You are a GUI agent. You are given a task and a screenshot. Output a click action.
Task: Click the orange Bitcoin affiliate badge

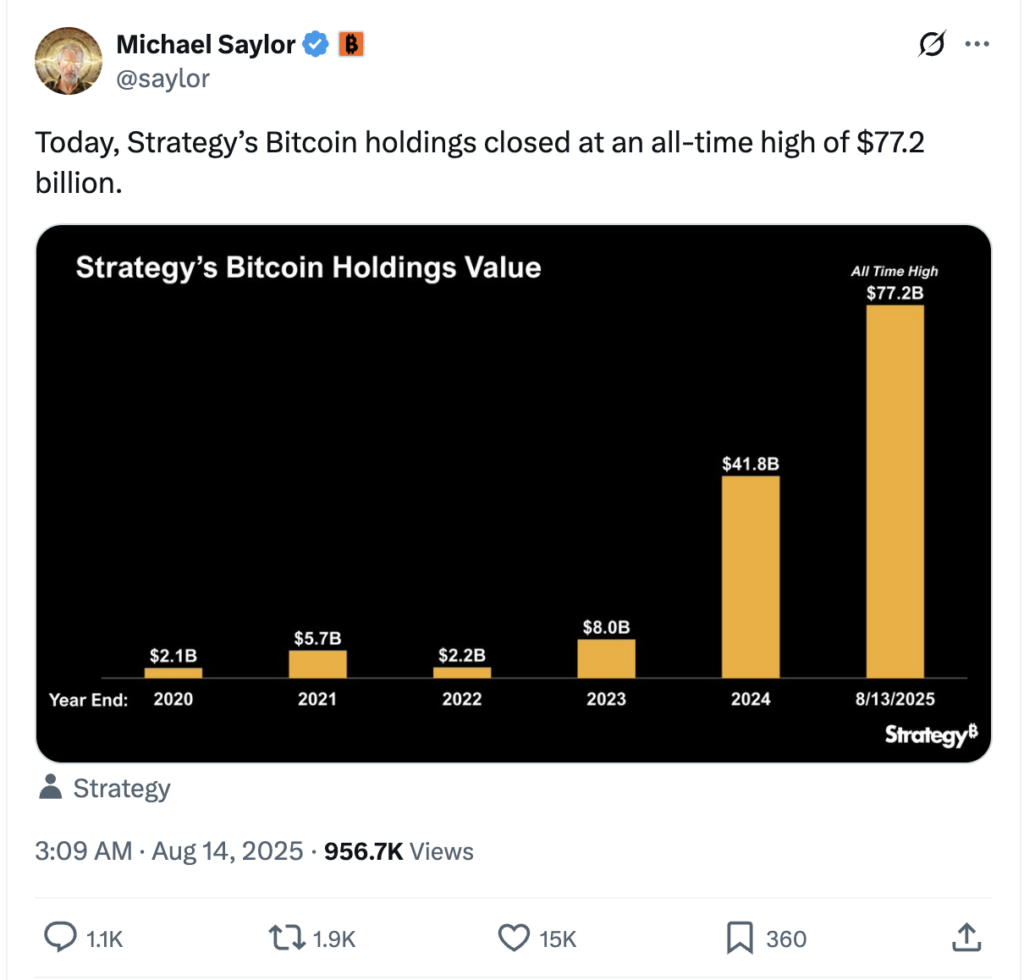(x=350, y=44)
